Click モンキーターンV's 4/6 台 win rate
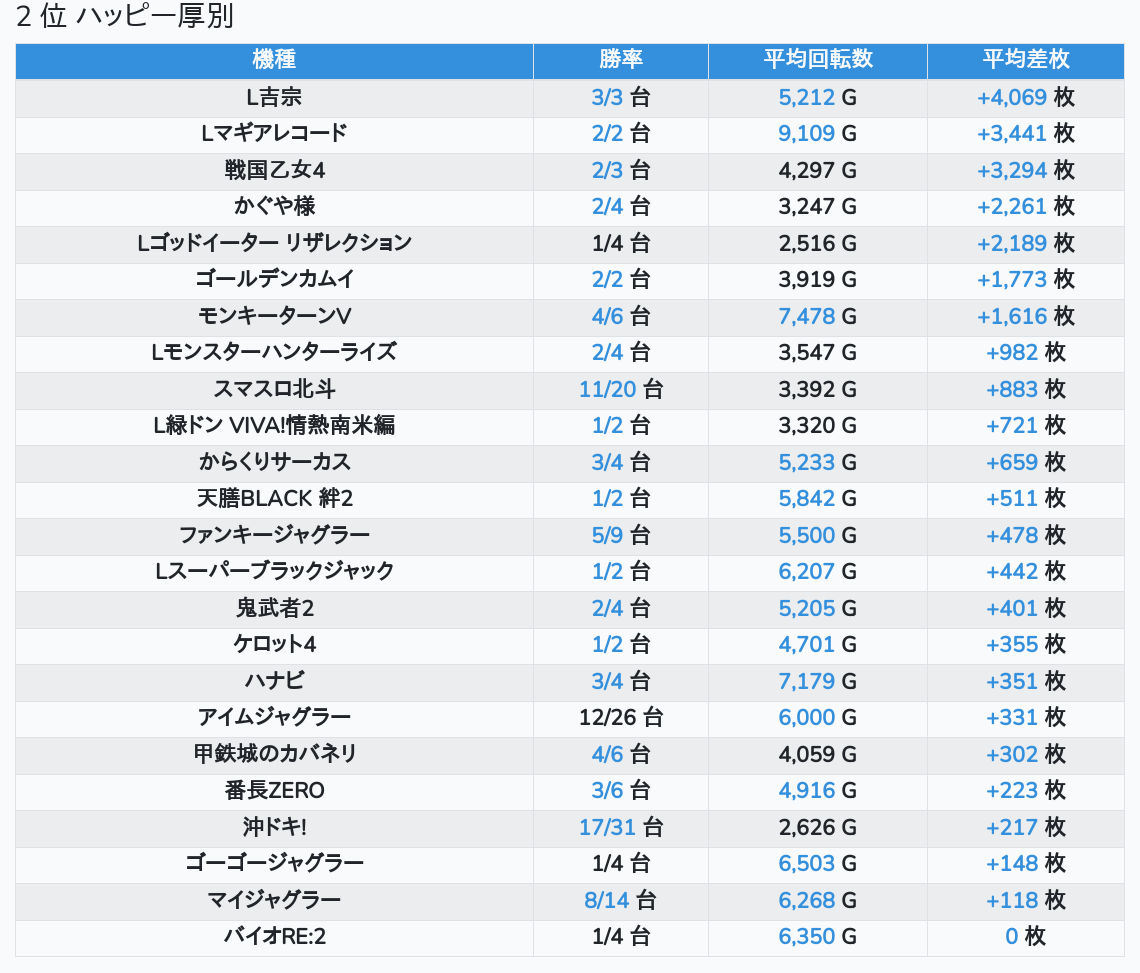1140x973 pixels. [x=621, y=316]
